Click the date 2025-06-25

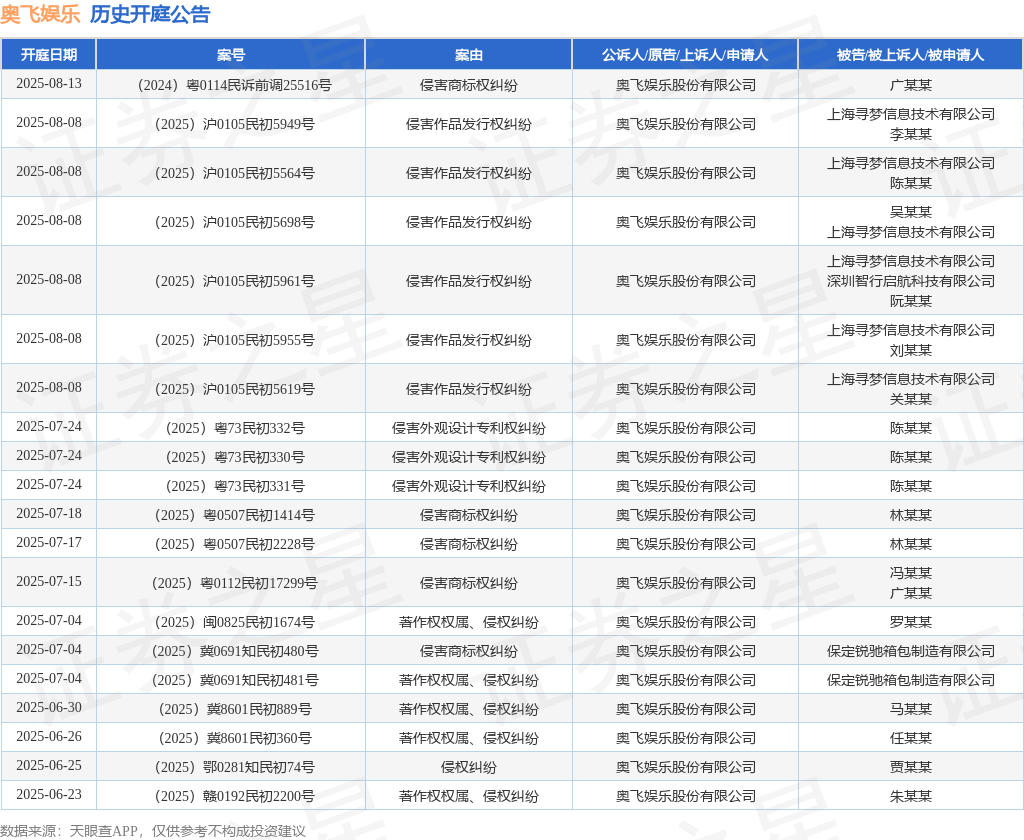click(x=49, y=765)
